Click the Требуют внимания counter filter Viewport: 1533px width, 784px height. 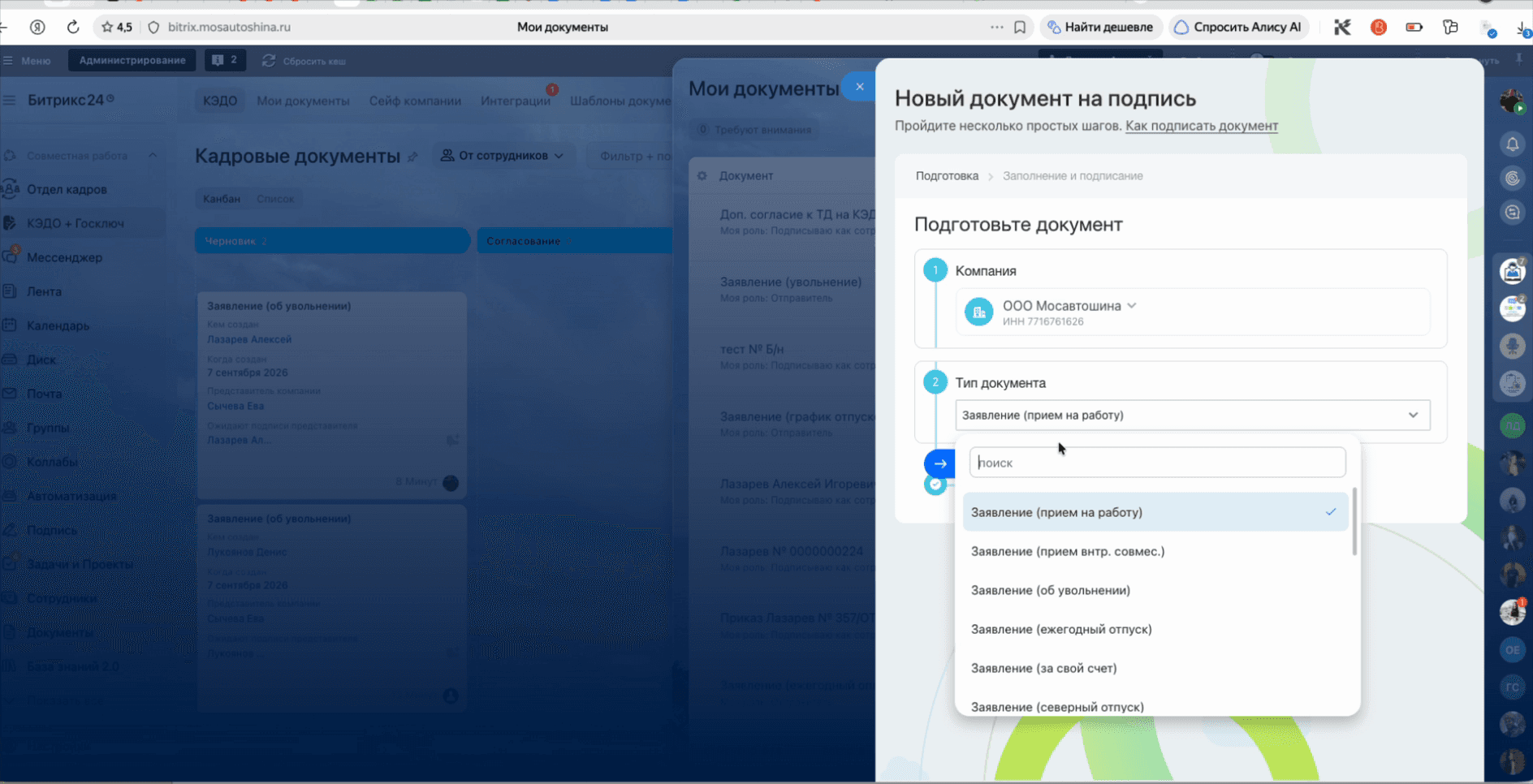coord(754,130)
